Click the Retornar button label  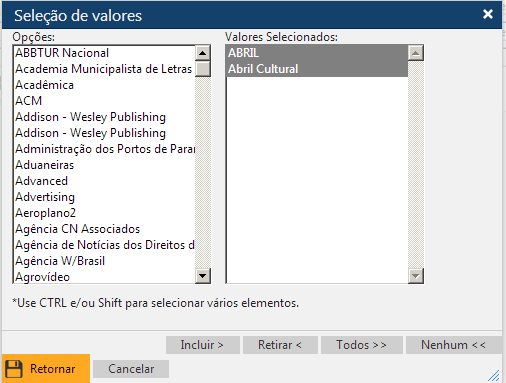[53, 369]
